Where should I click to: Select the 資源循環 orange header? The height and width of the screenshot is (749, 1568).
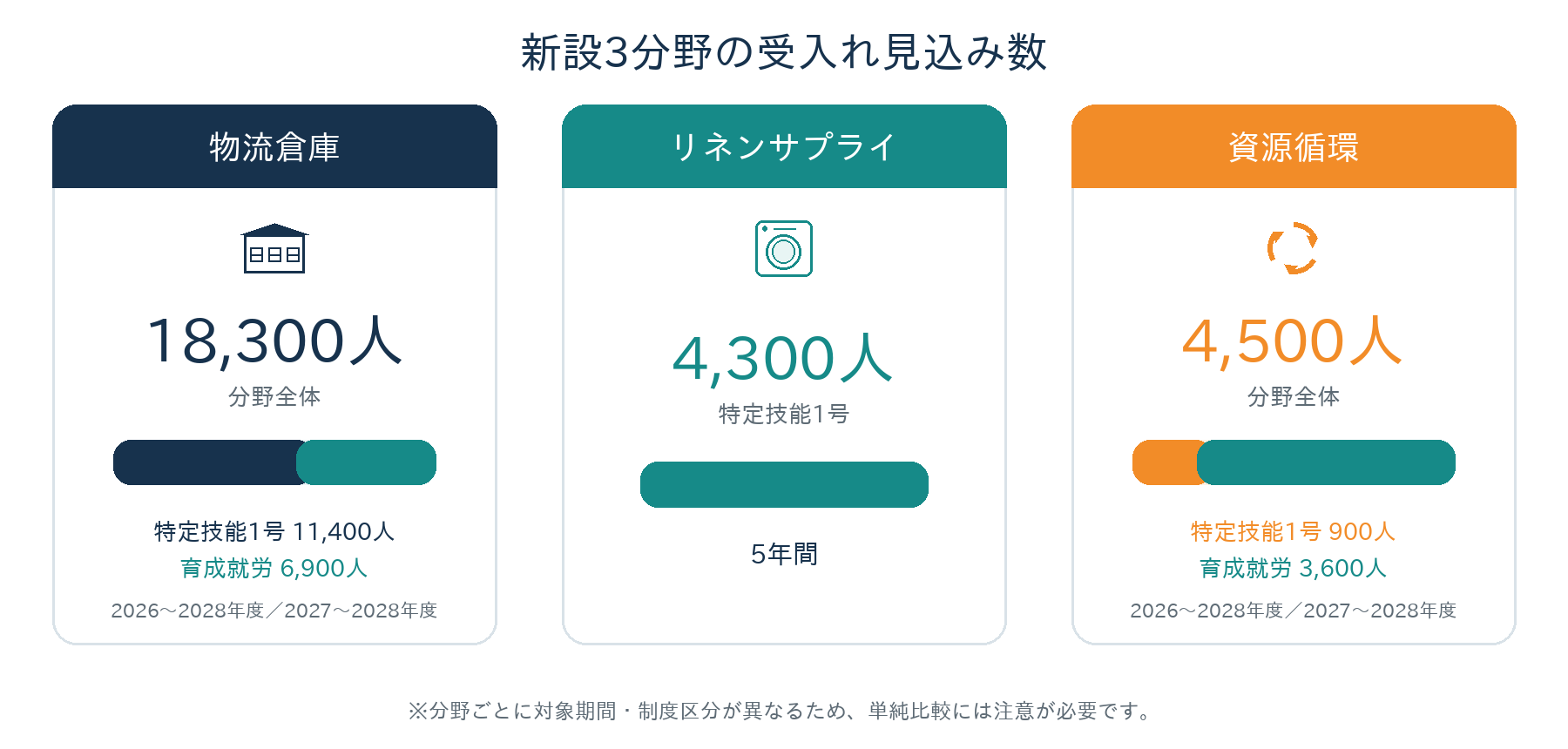point(1294,146)
